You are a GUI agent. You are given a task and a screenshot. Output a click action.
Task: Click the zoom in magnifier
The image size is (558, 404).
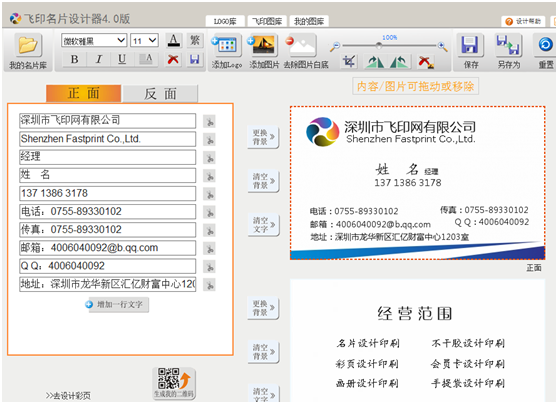point(442,46)
